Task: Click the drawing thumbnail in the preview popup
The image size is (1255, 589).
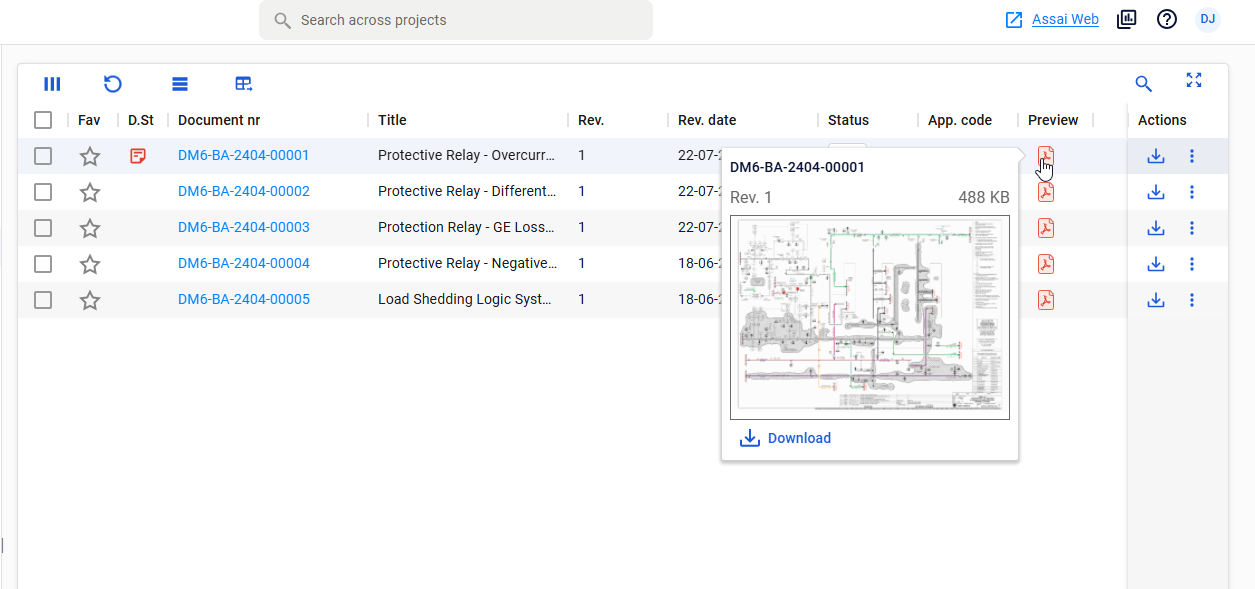Action: (870, 317)
